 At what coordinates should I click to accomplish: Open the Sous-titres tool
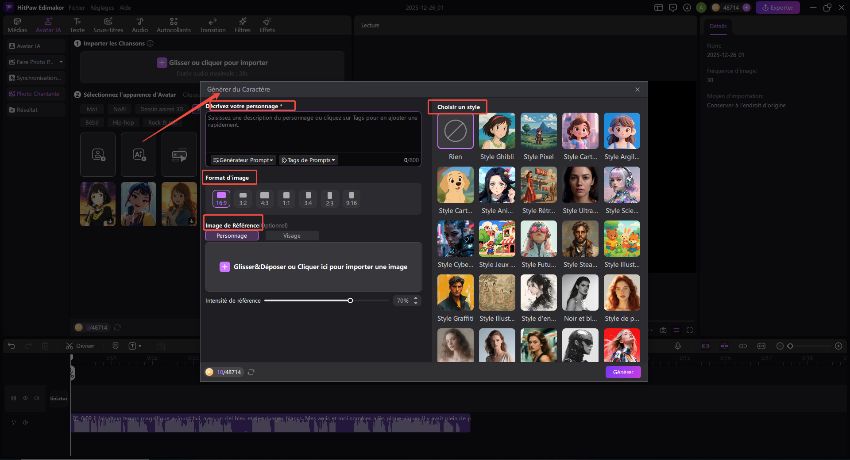pyautogui.click(x=108, y=25)
